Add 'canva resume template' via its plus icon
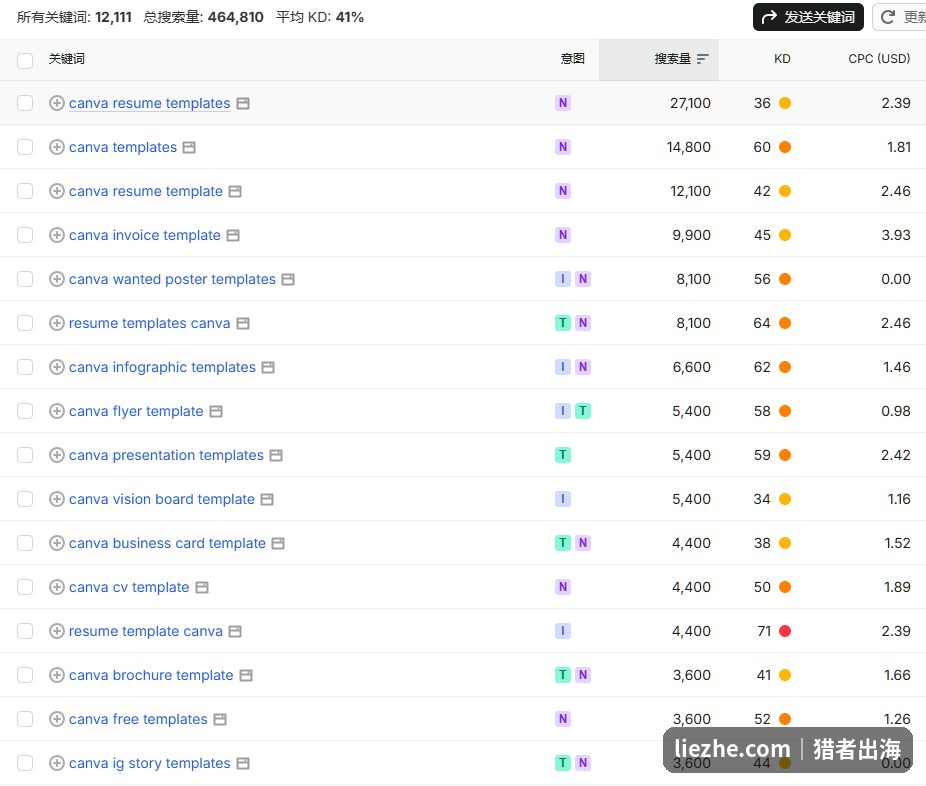 pyautogui.click(x=57, y=191)
